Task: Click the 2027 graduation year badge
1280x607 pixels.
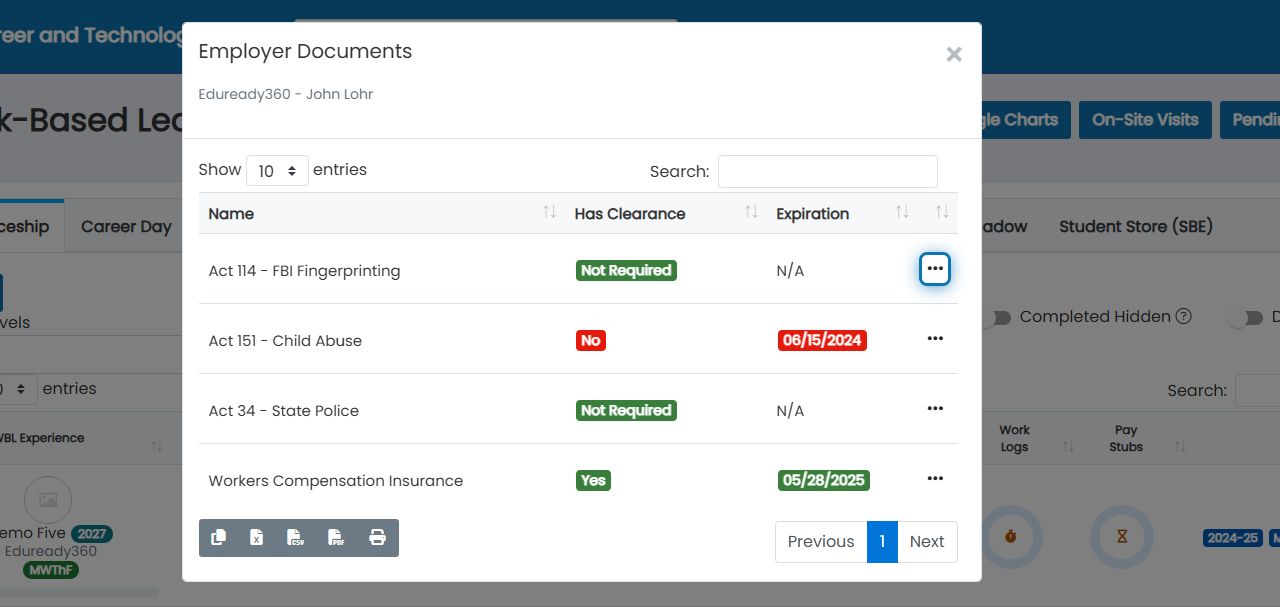Action: click(92, 534)
